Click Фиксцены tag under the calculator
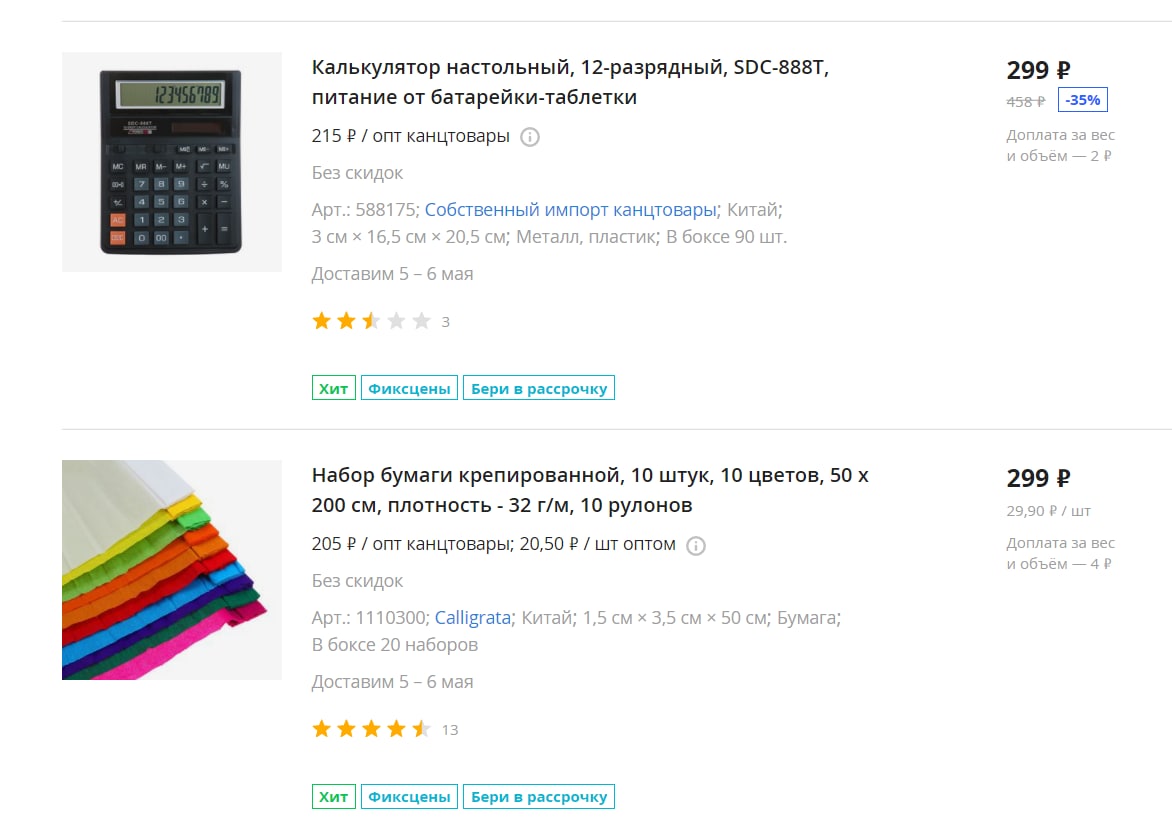 point(410,388)
